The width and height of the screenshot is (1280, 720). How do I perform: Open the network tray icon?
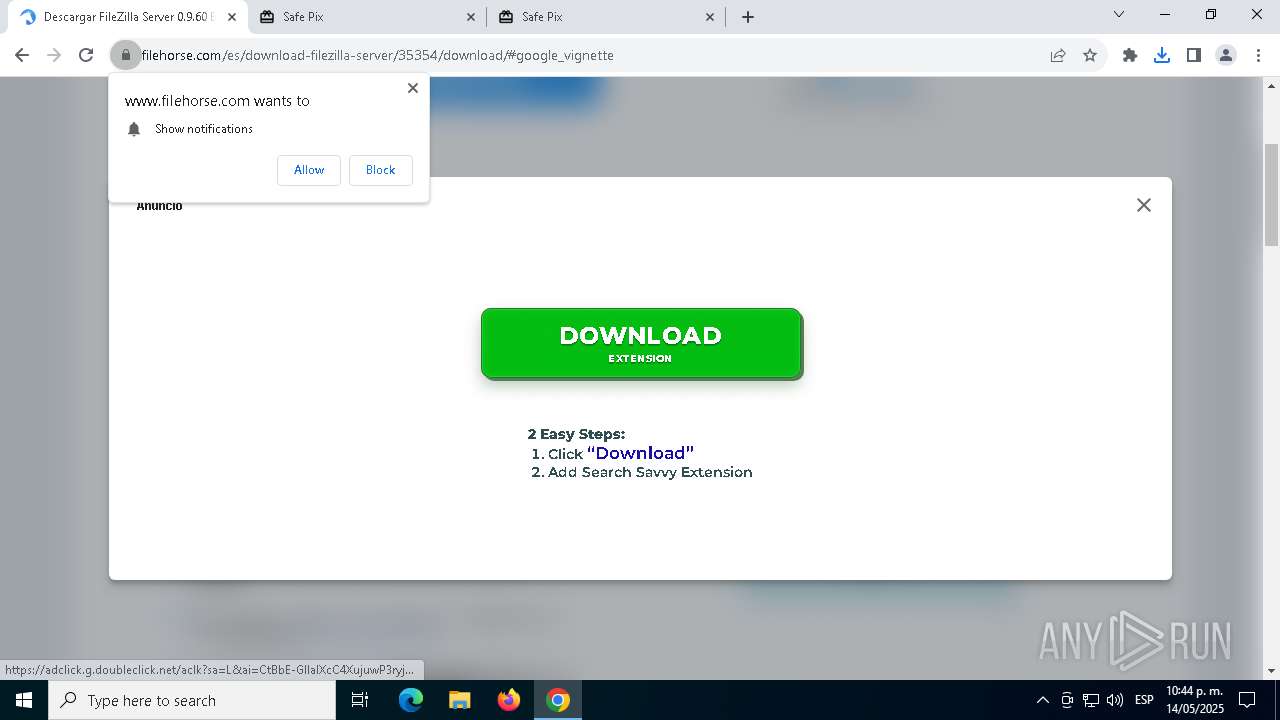point(1091,700)
